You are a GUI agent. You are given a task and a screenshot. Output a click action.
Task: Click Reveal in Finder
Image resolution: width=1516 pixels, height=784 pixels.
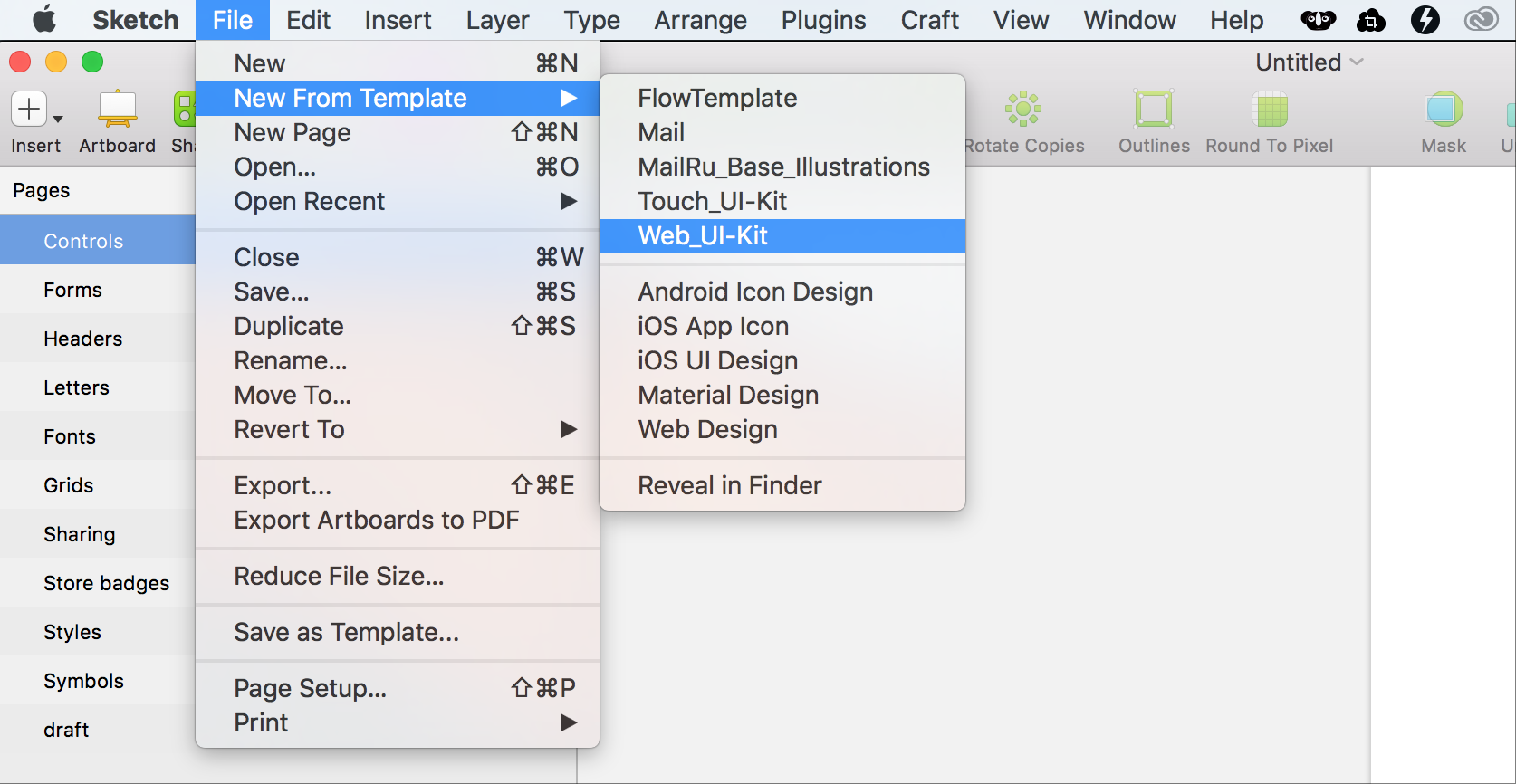730,485
